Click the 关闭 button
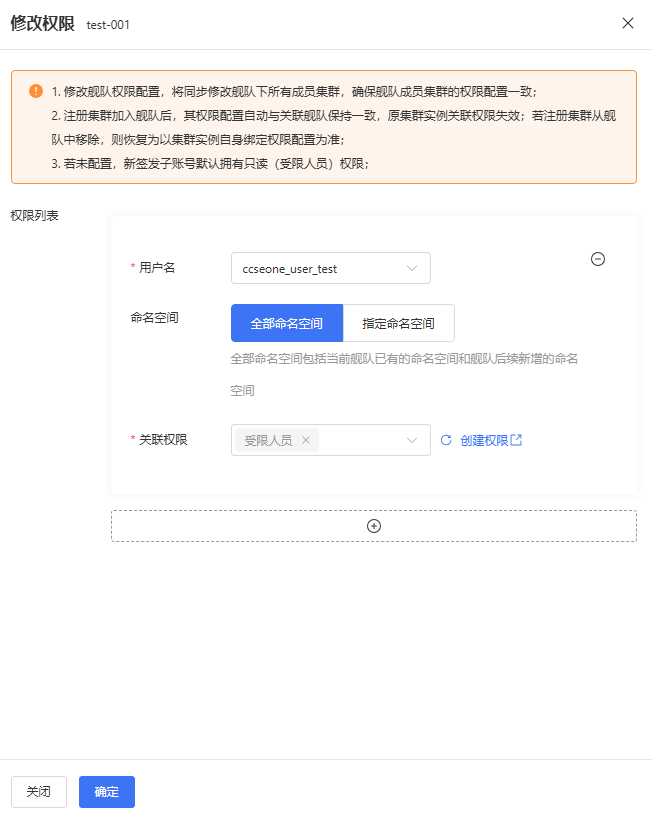 (x=39, y=792)
